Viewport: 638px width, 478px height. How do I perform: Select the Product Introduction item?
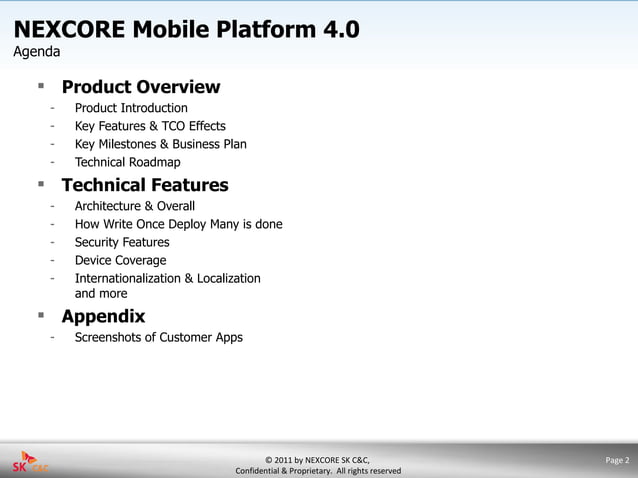click(131, 108)
